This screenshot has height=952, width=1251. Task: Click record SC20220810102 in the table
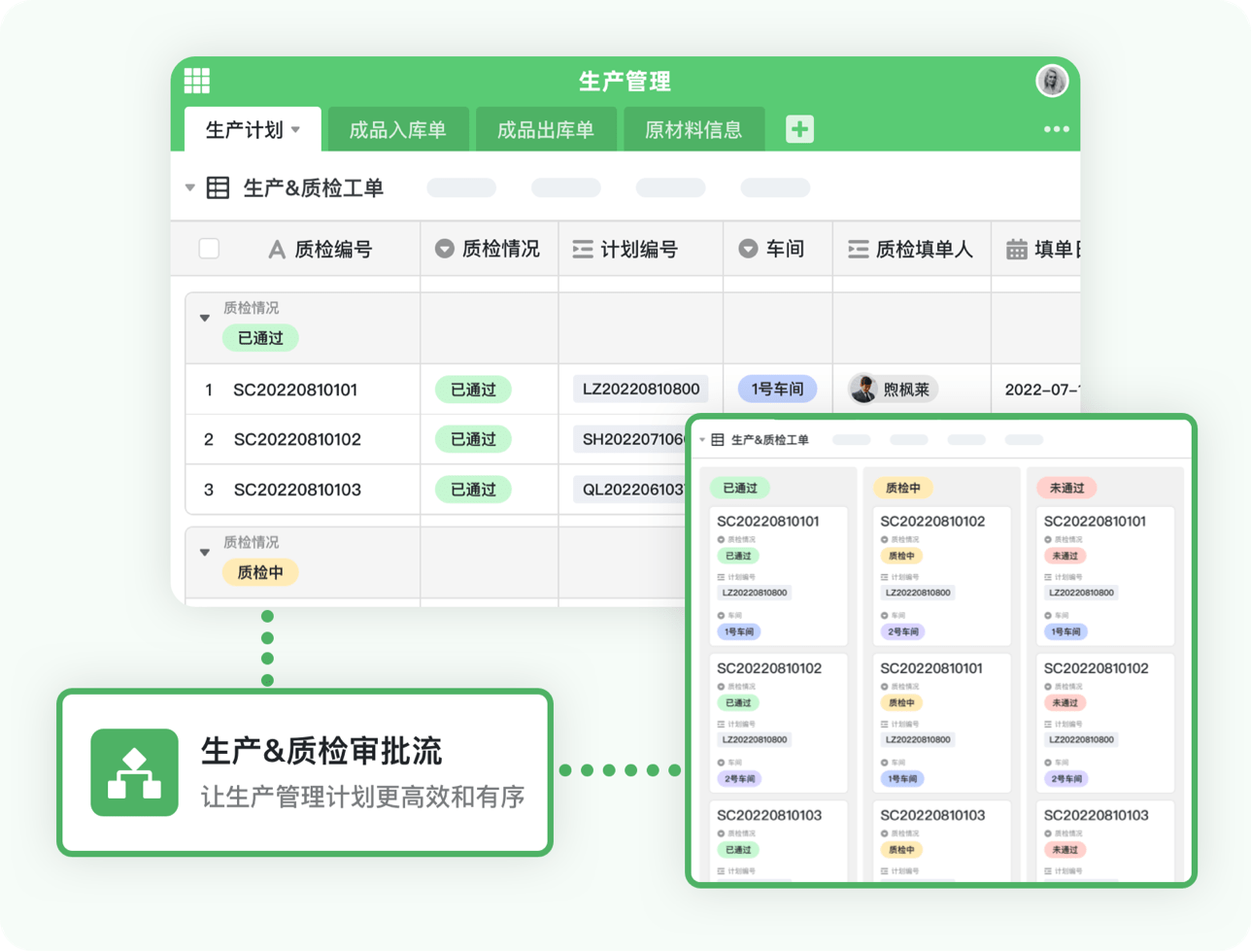tap(296, 440)
